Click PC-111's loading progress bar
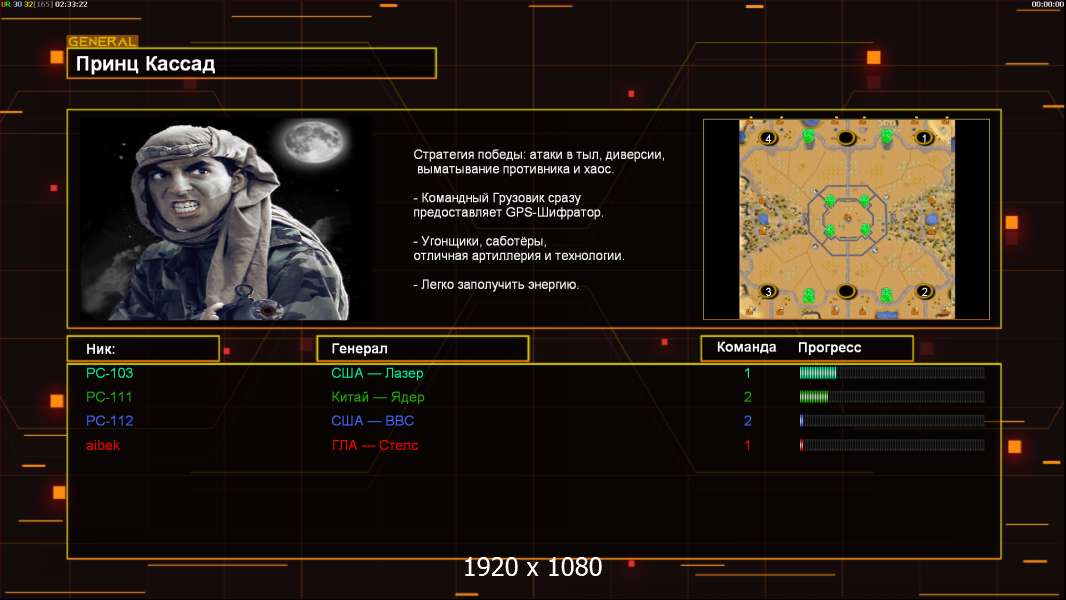 tap(892, 397)
